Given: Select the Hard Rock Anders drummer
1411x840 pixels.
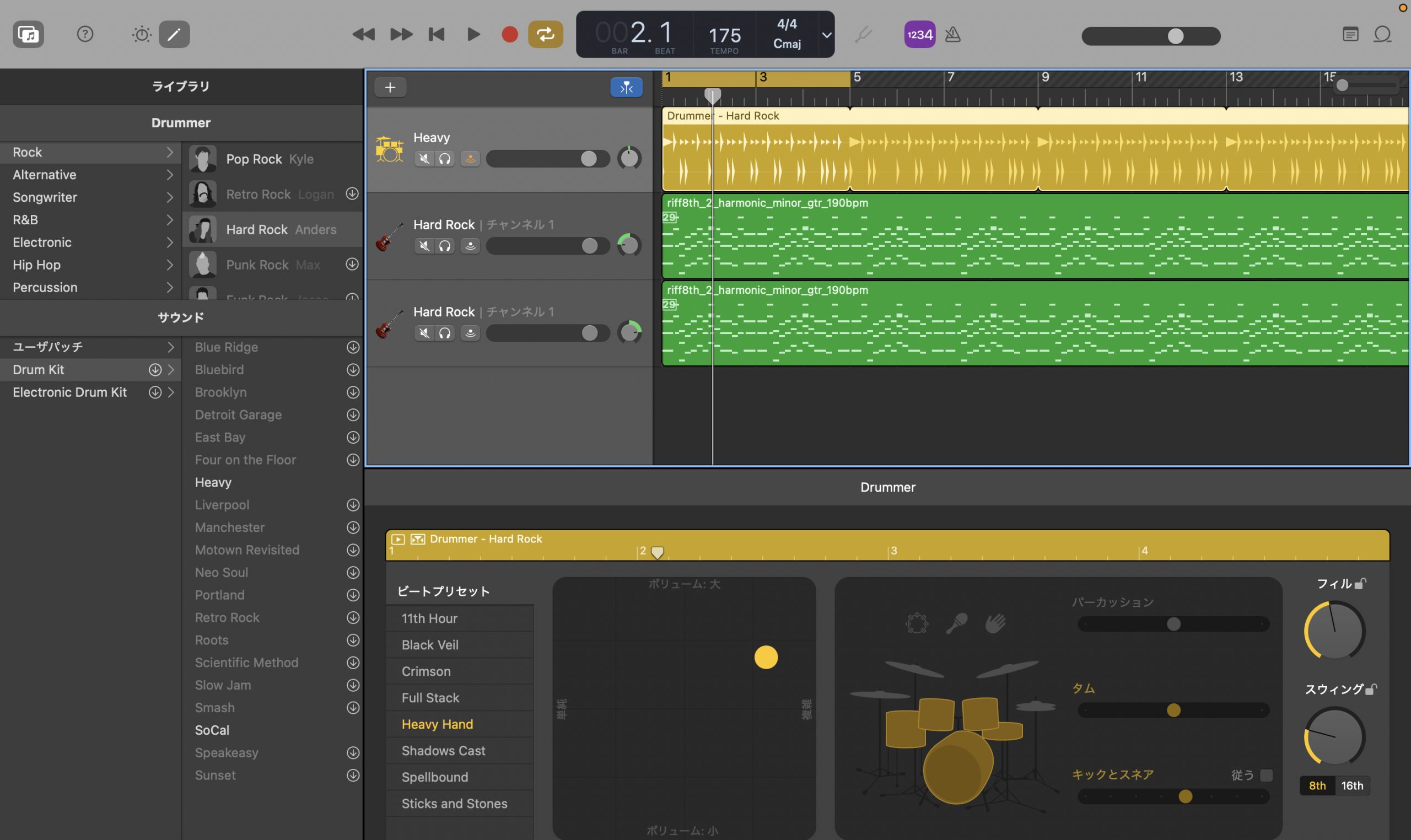Looking at the screenshot, I should point(273,230).
